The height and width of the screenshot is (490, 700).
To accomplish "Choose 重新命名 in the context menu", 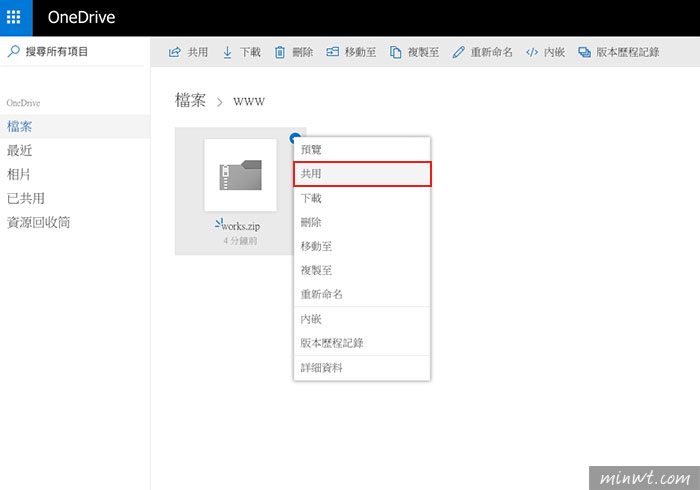I will pos(362,294).
